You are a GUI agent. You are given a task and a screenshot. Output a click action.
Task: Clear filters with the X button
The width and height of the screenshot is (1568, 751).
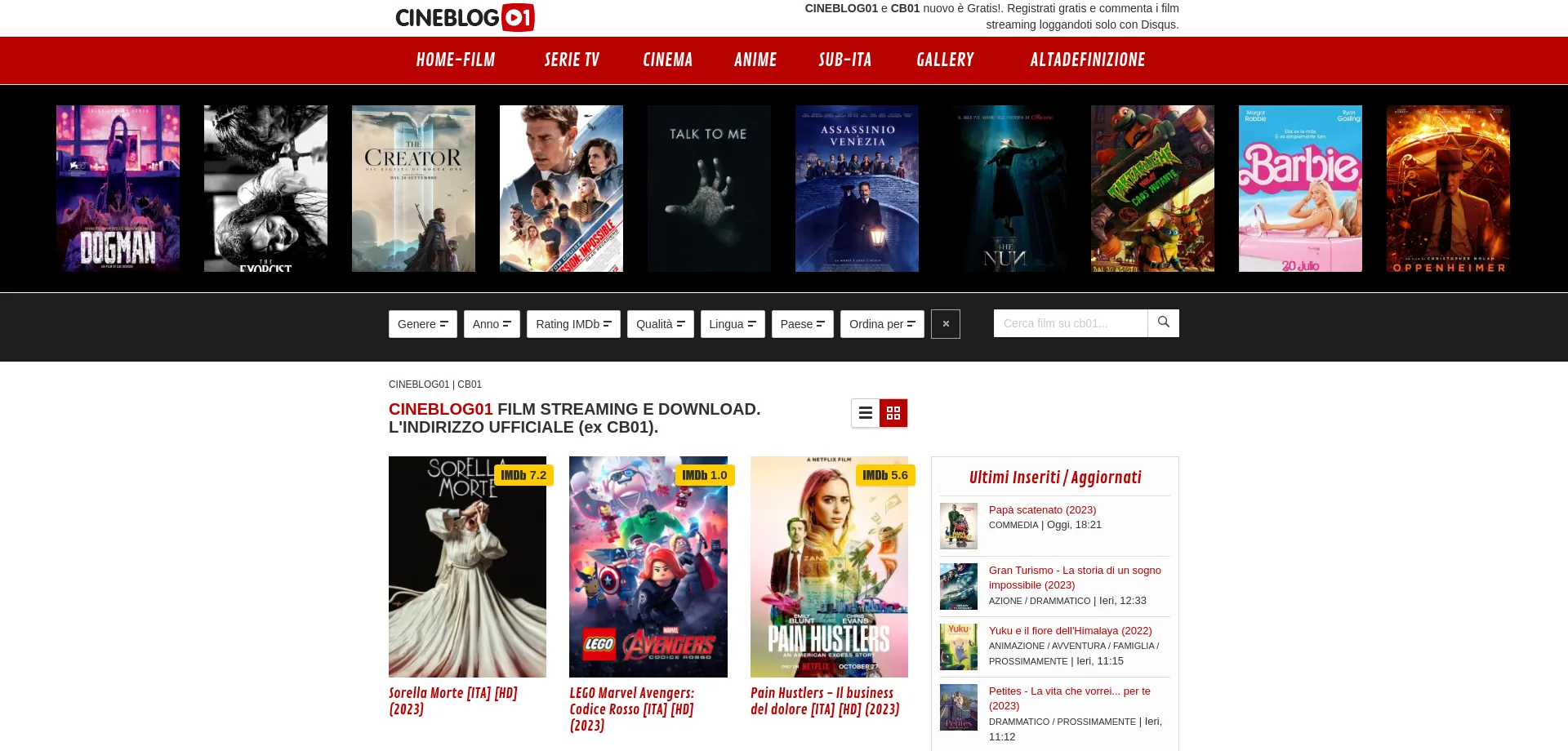[x=945, y=324]
